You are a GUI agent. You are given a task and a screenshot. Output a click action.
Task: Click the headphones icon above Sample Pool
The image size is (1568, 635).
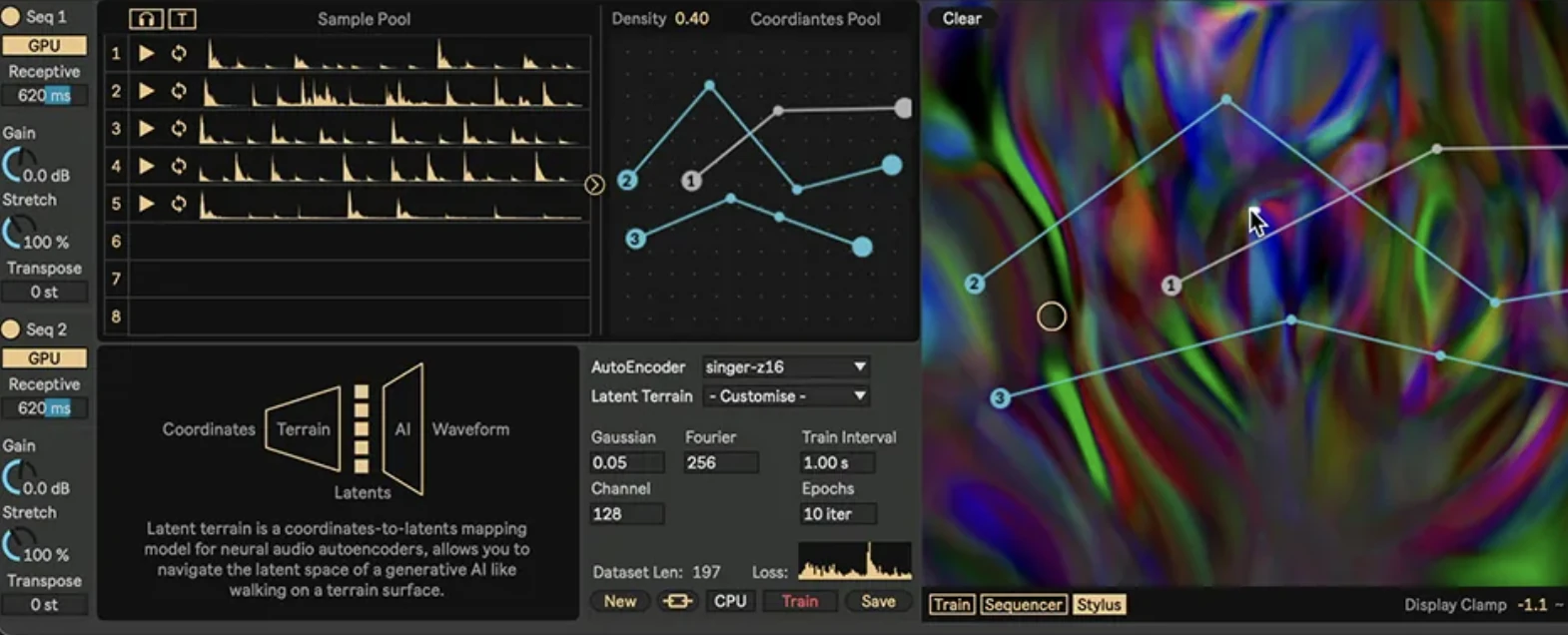click(146, 19)
